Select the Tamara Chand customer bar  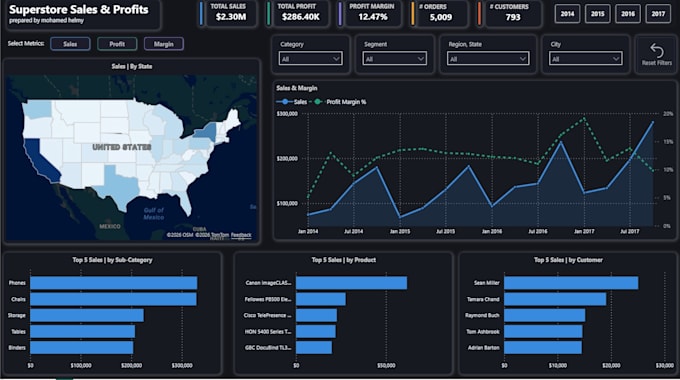555,299
